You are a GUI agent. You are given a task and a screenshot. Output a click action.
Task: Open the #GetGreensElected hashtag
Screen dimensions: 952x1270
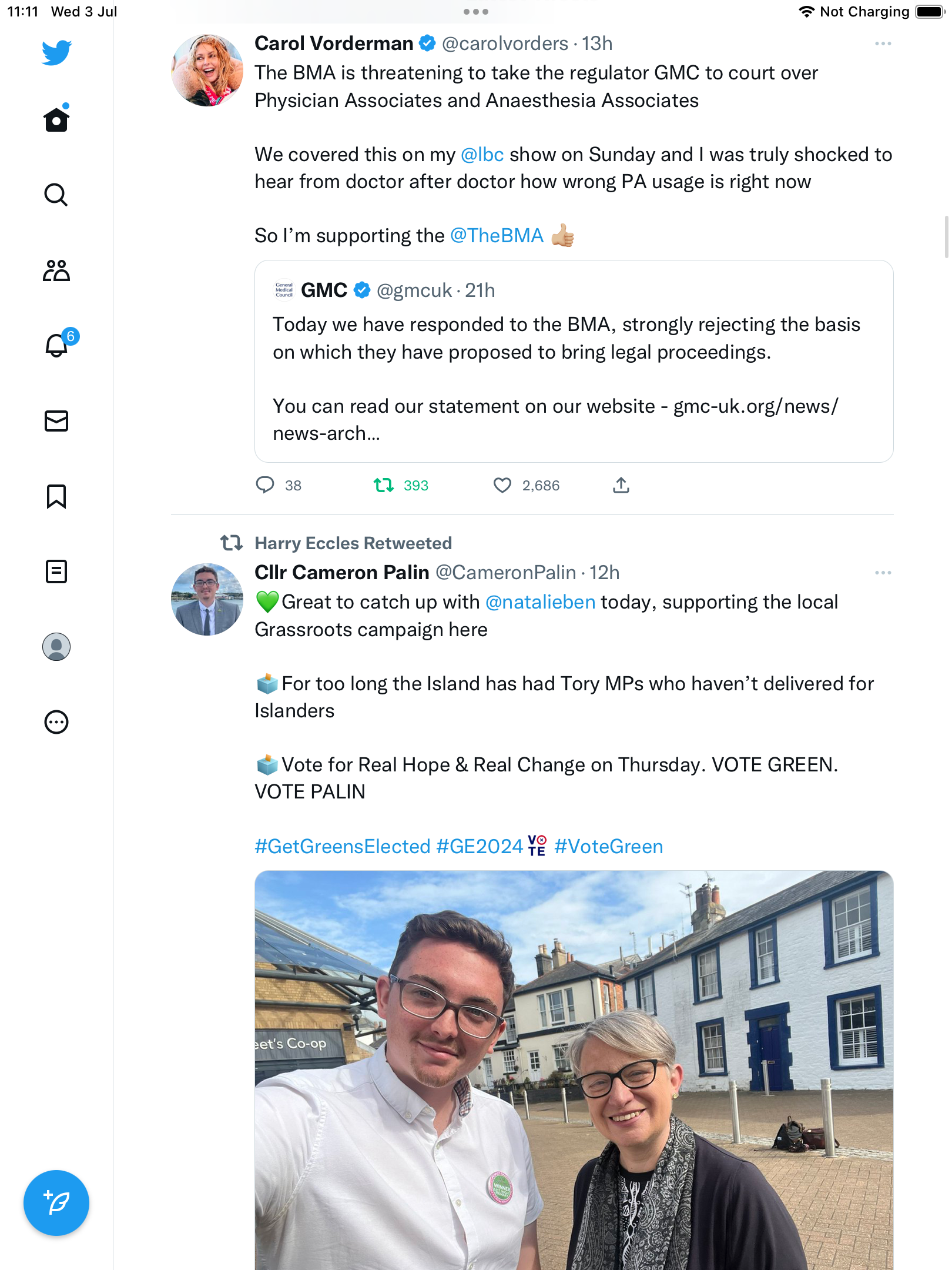343,847
